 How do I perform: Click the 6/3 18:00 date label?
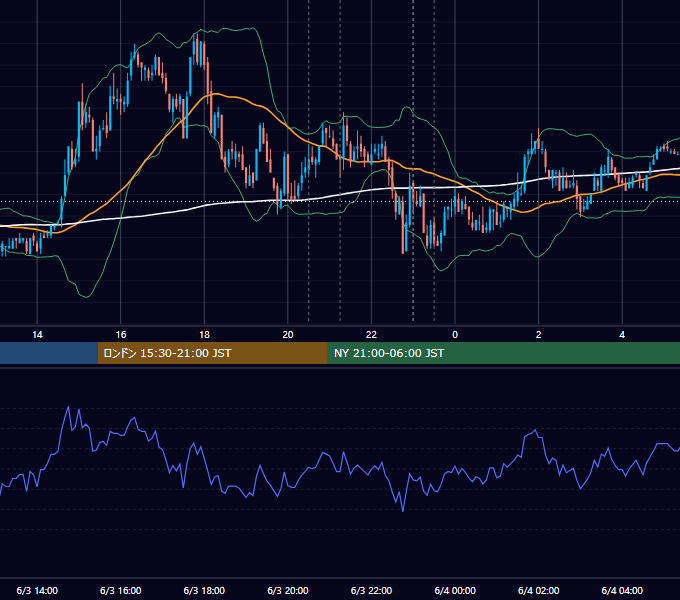204,590
